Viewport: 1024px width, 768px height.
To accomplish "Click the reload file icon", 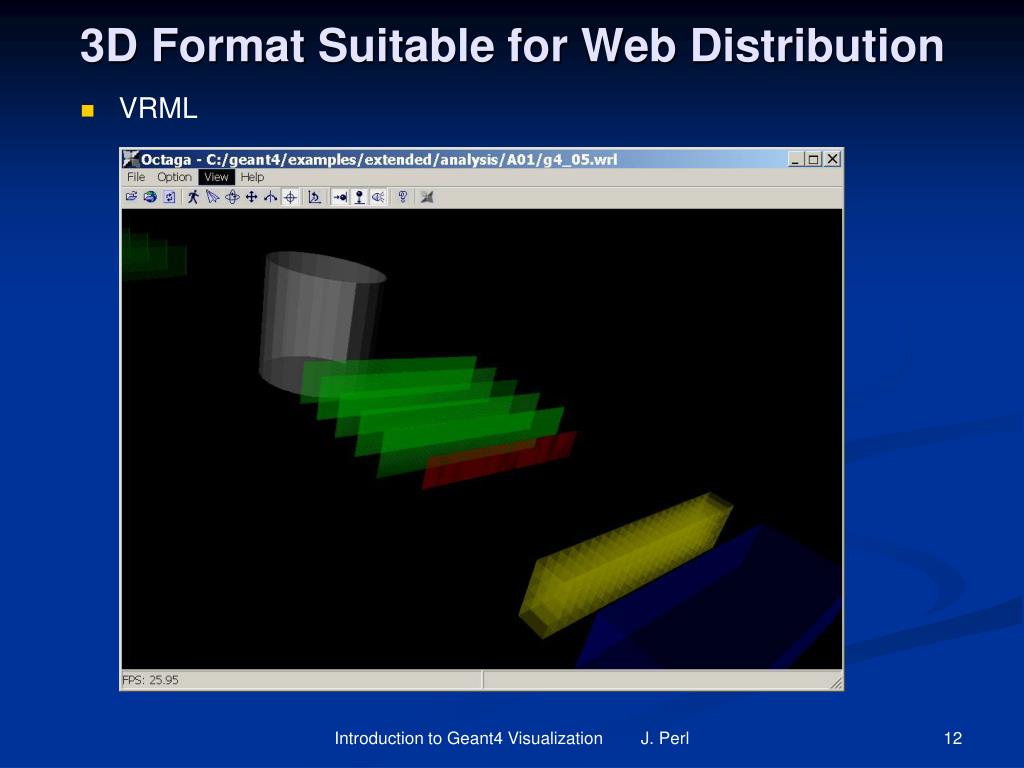I will coord(170,197).
